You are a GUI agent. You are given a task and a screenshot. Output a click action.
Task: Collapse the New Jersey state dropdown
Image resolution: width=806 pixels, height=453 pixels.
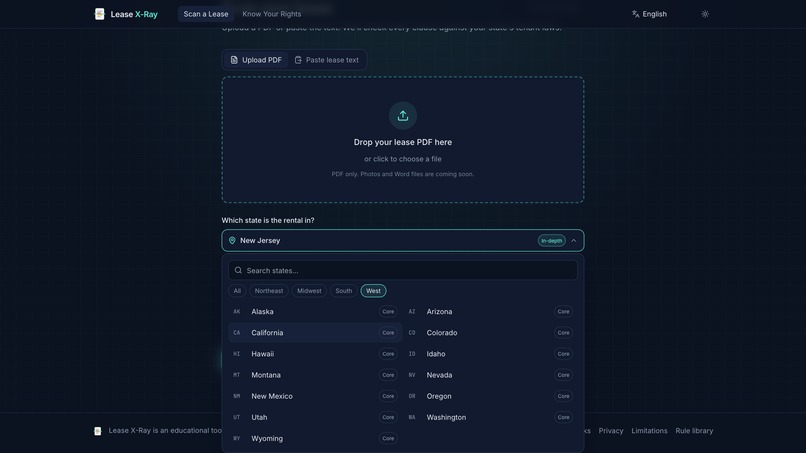point(402,240)
